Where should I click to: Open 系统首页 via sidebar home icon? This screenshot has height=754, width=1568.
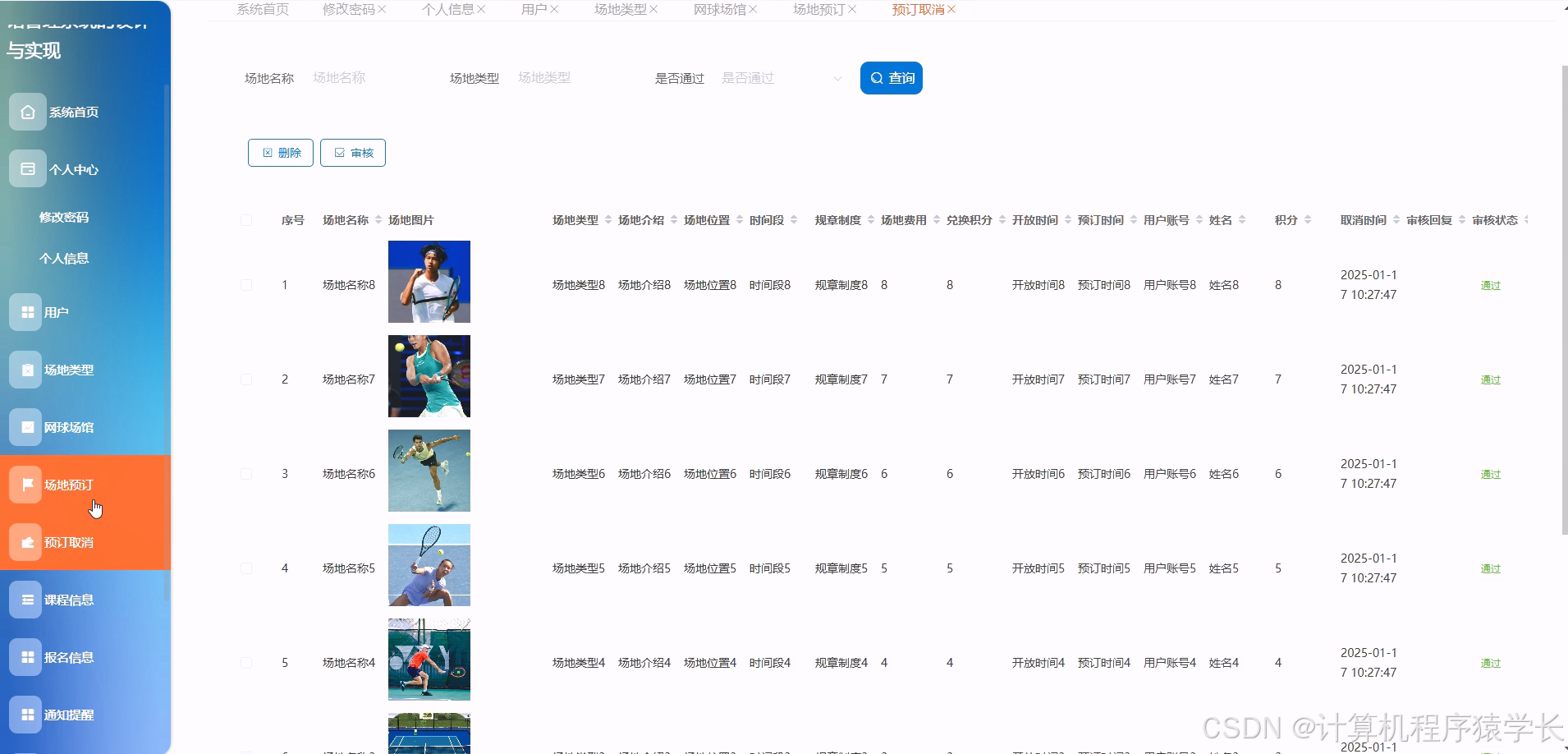[27, 112]
